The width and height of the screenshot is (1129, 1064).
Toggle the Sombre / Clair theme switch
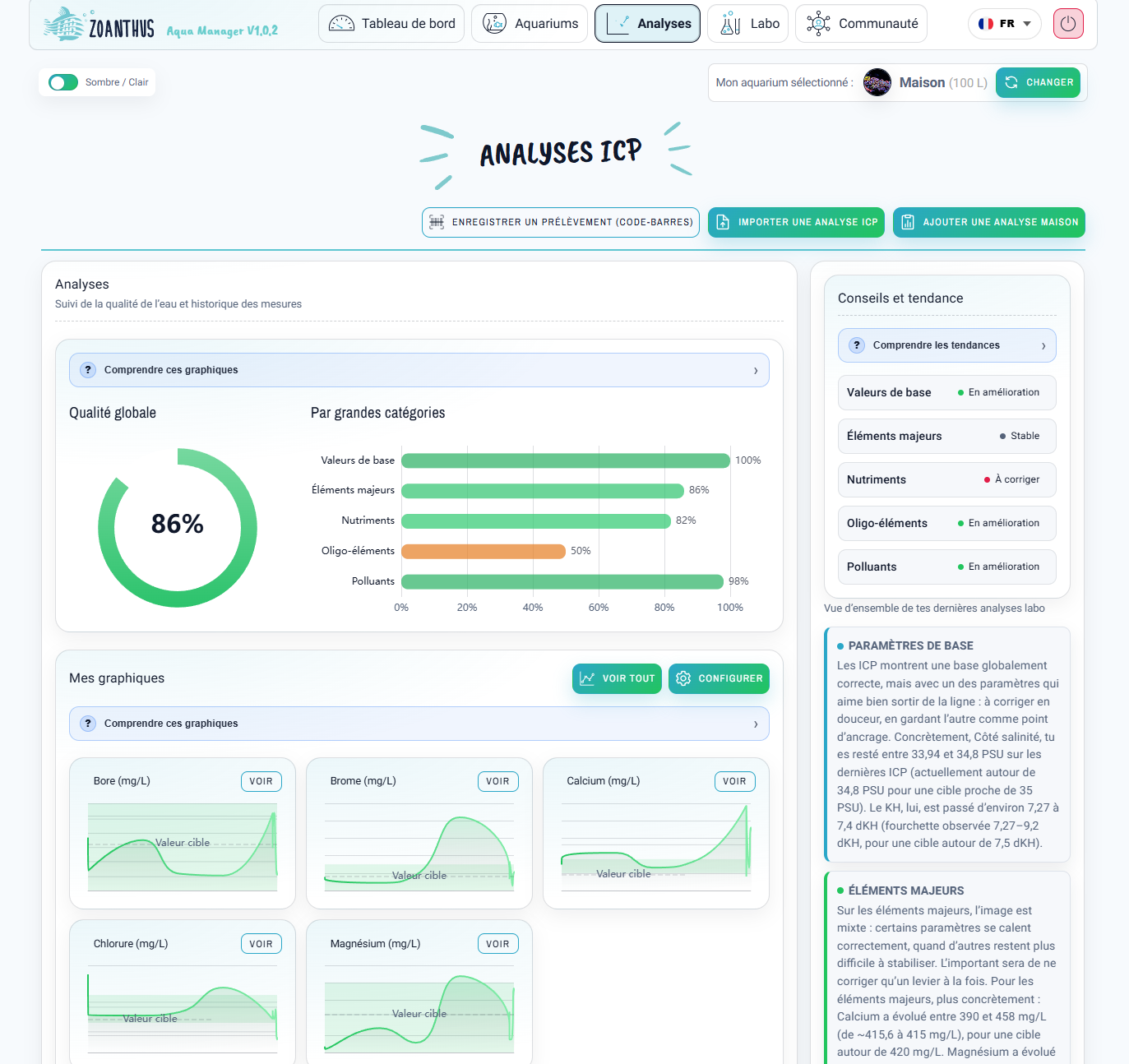63,82
